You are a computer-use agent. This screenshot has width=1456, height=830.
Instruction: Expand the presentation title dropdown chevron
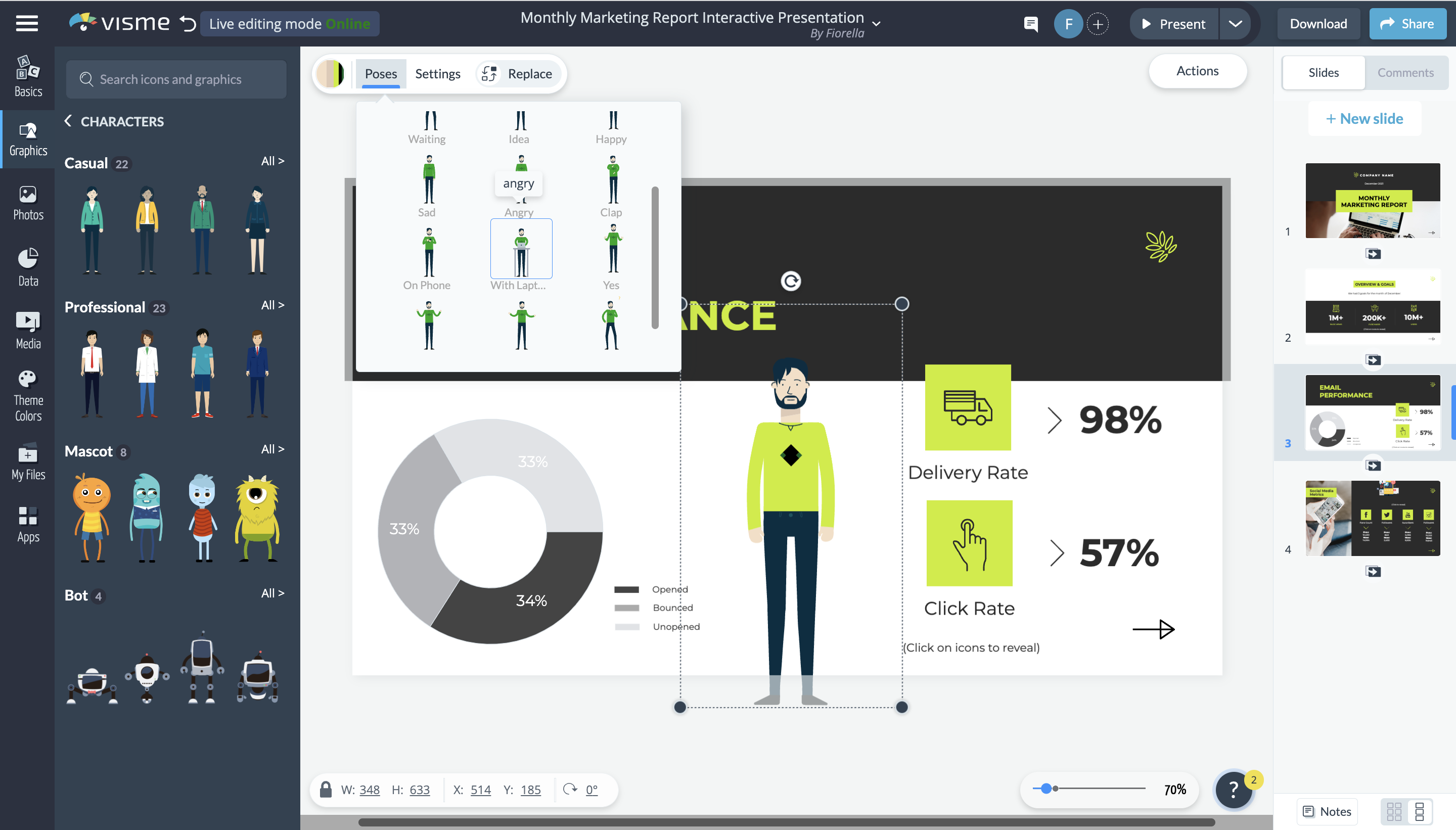(x=877, y=24)
